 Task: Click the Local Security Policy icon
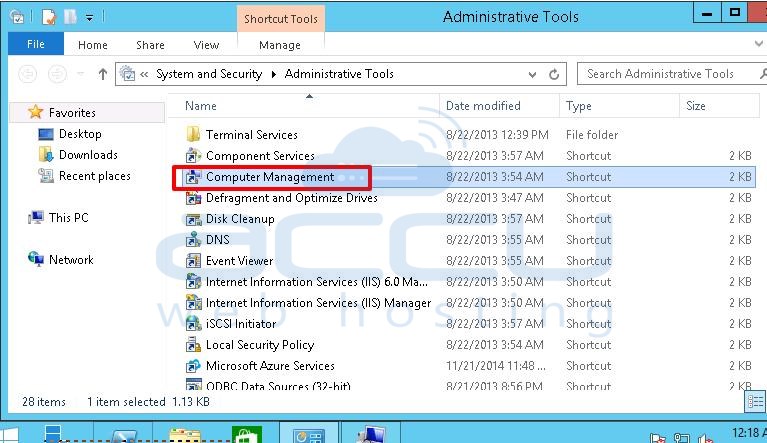193,345
